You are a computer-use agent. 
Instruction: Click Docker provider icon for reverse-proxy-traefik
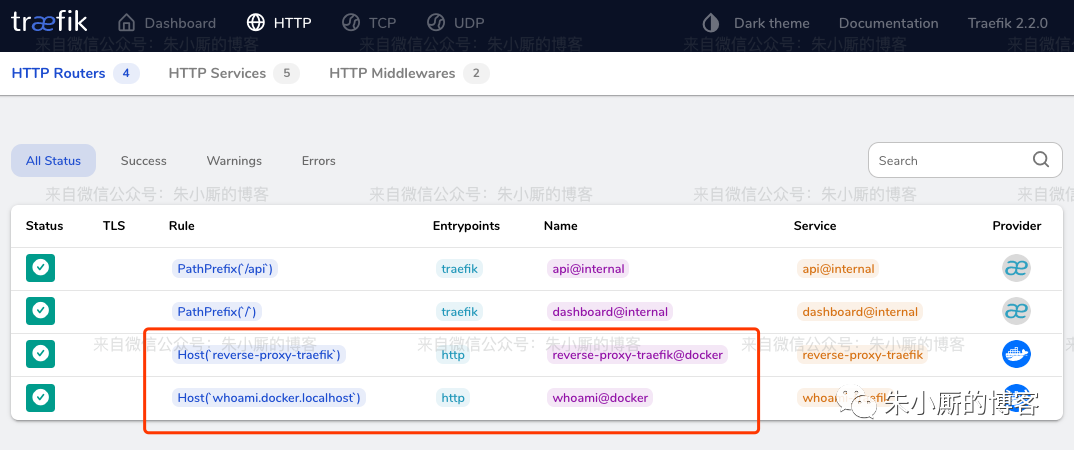1016,354
